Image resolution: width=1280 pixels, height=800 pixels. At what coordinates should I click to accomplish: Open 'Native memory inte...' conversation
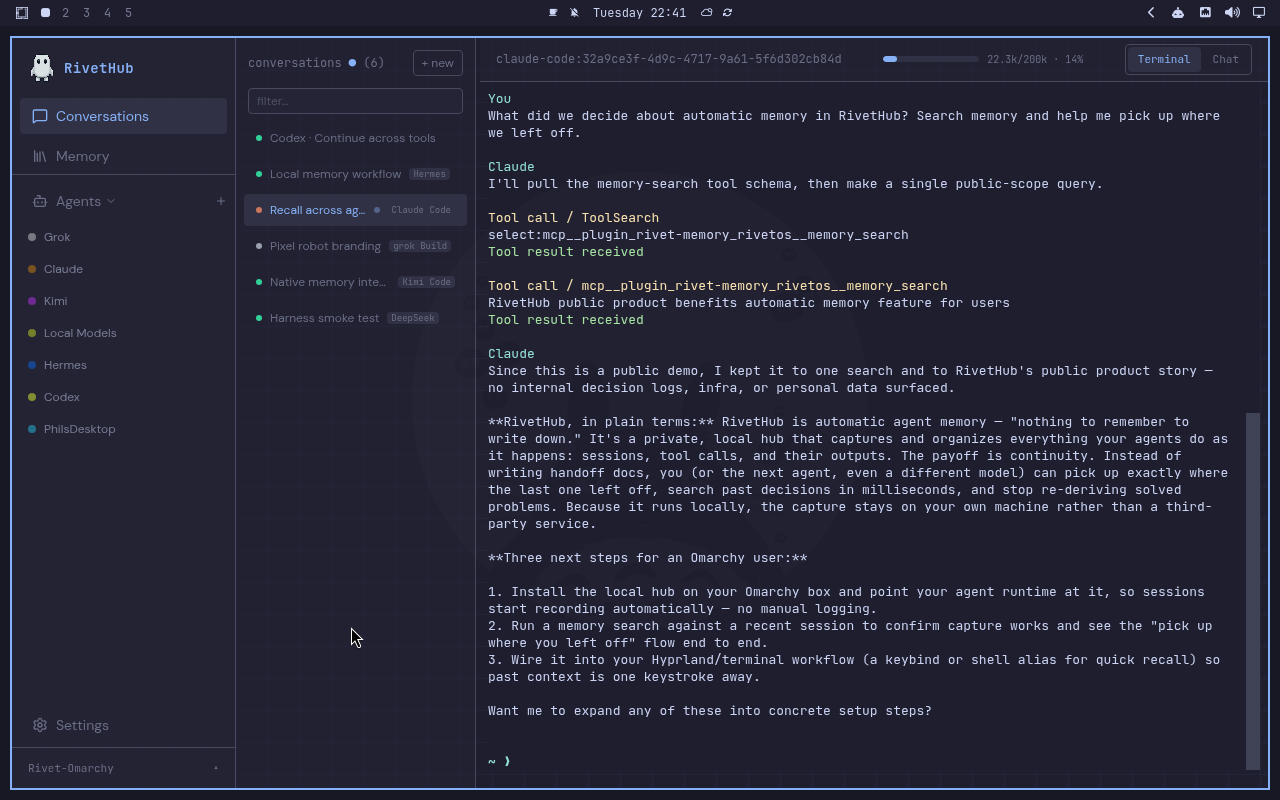pos(355,282)
